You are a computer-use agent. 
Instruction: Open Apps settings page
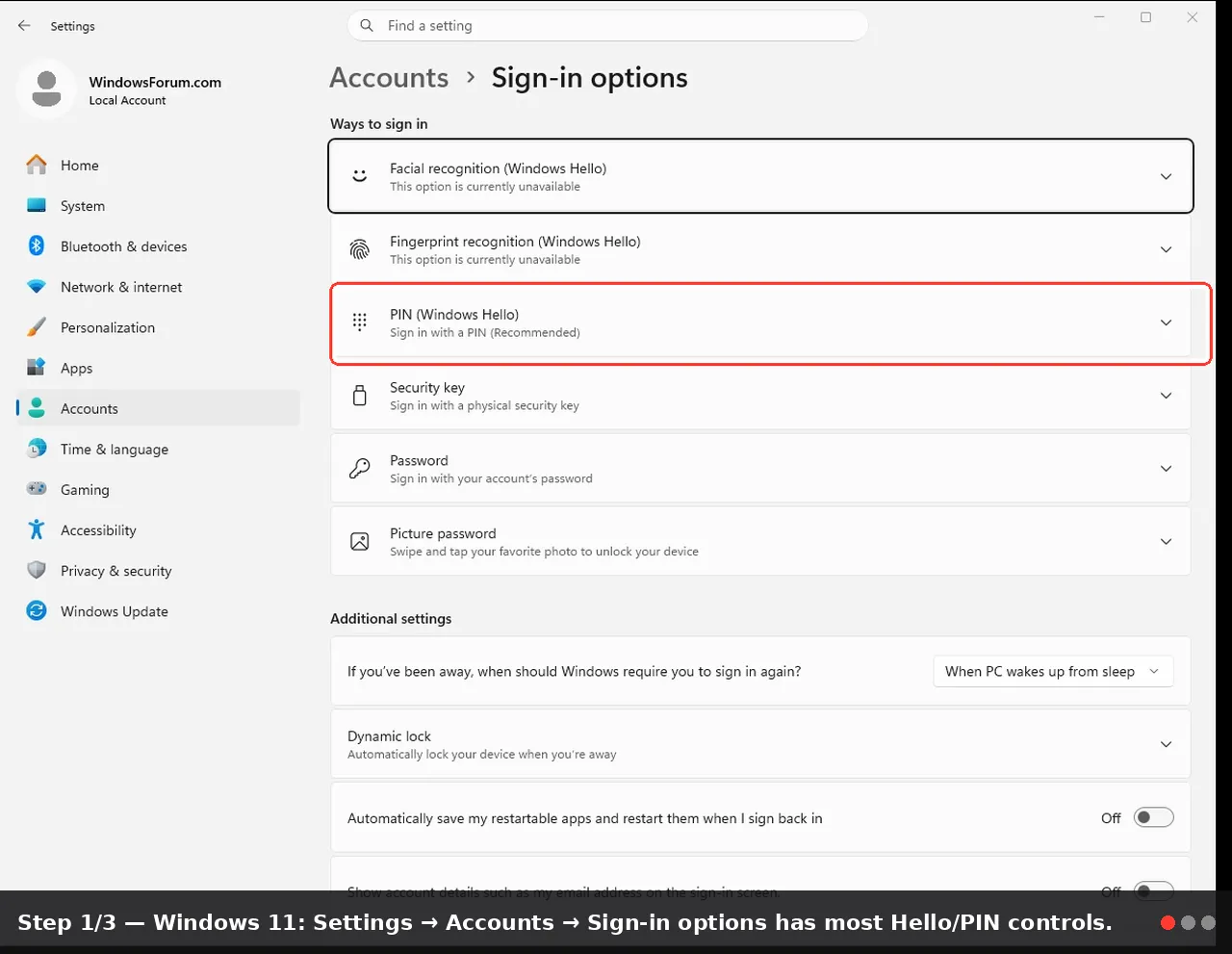tap(159, 368)
